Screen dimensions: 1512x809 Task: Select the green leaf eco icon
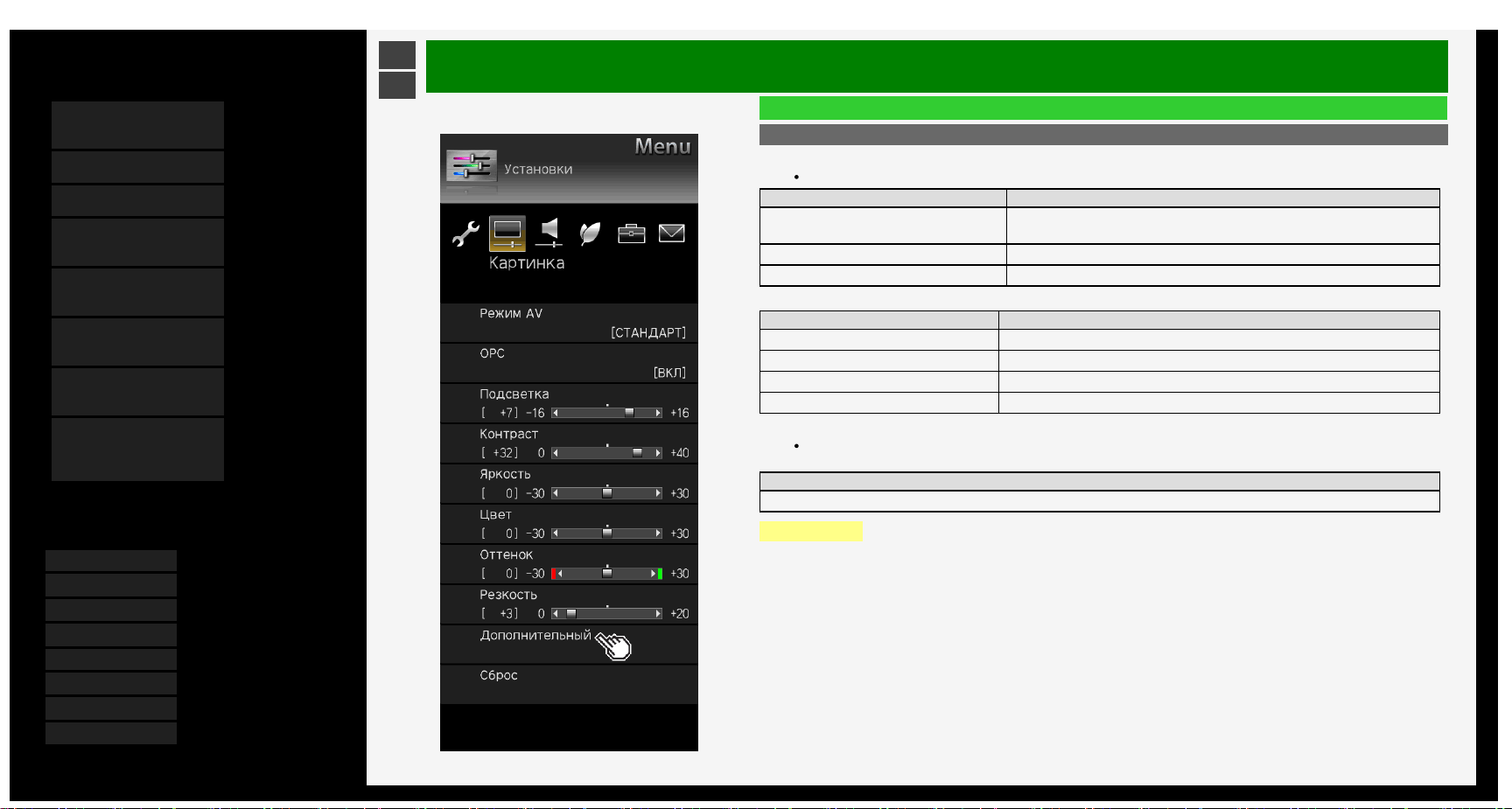click(590, 234)
